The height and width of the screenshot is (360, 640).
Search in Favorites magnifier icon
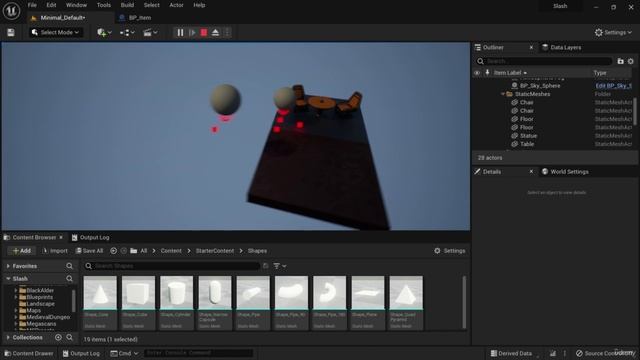point(69,266)
